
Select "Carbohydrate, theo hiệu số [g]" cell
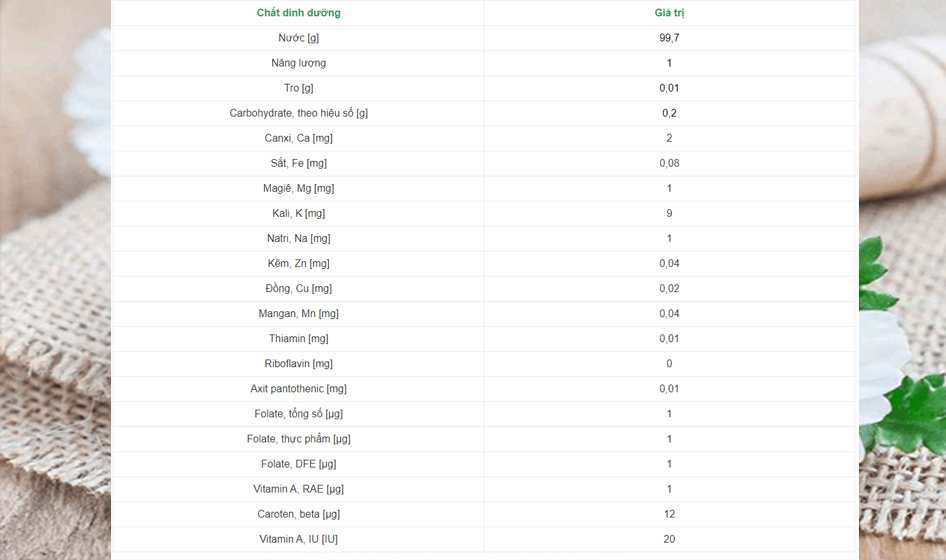coord(298,113)
